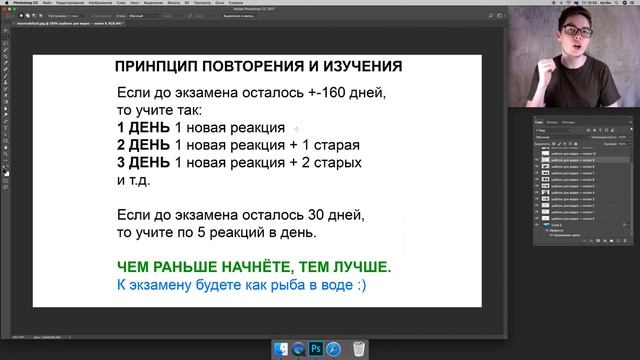The width and height of the screenshot is (640, 360).
Task: Select the Pen tool
Action: (x=6, y=121)
